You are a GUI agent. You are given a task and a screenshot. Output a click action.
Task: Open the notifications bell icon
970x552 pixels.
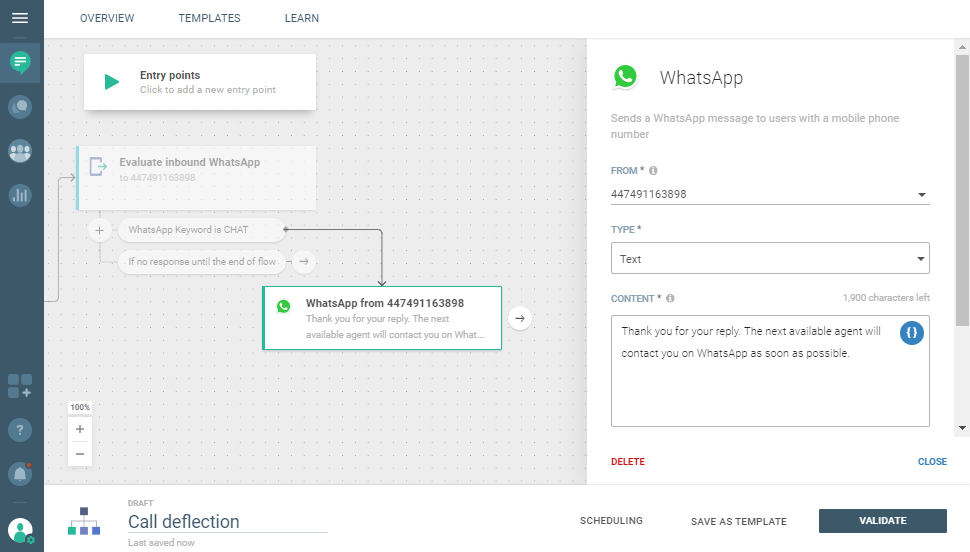coord(20,474)
